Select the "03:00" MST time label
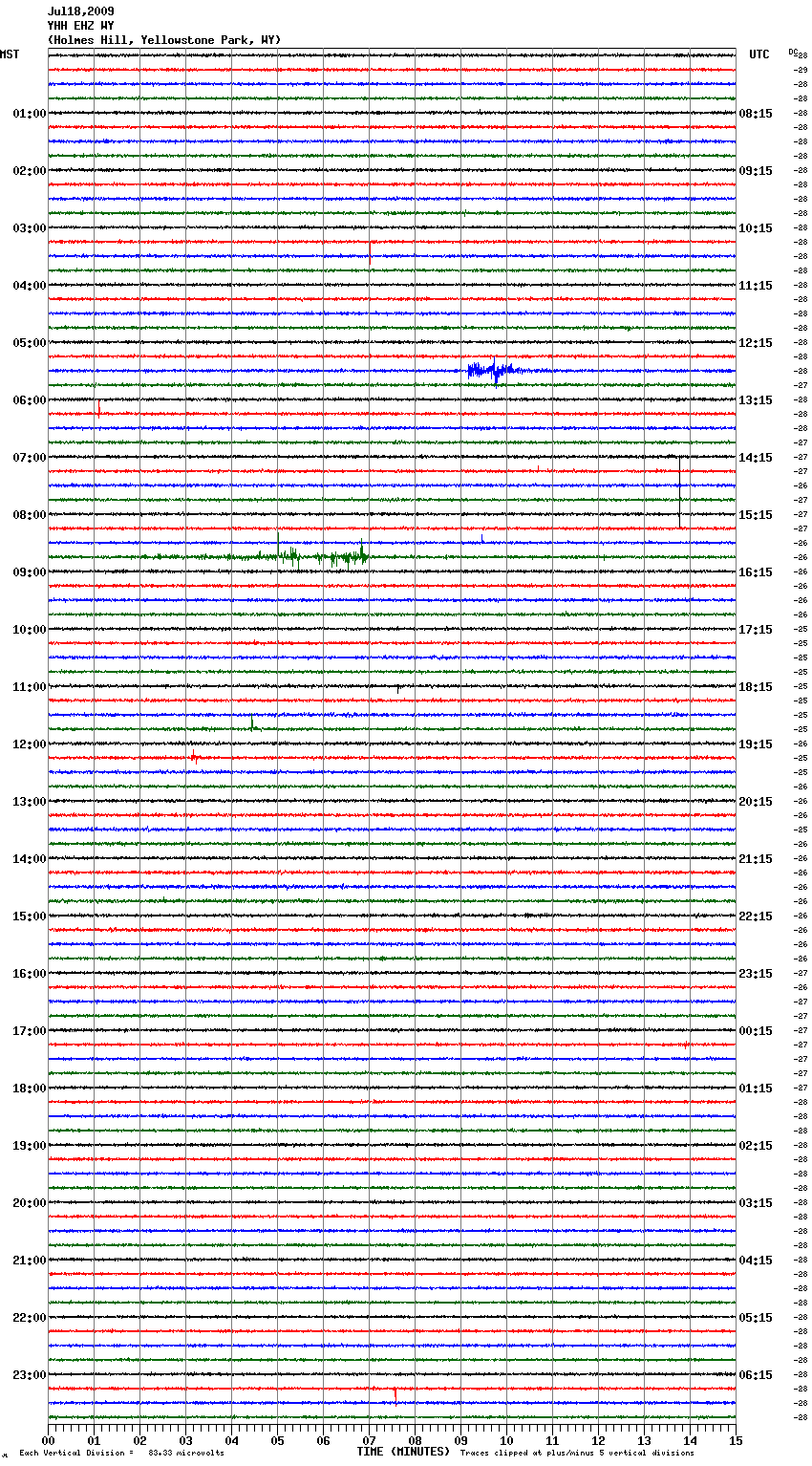 coord(30,228)
